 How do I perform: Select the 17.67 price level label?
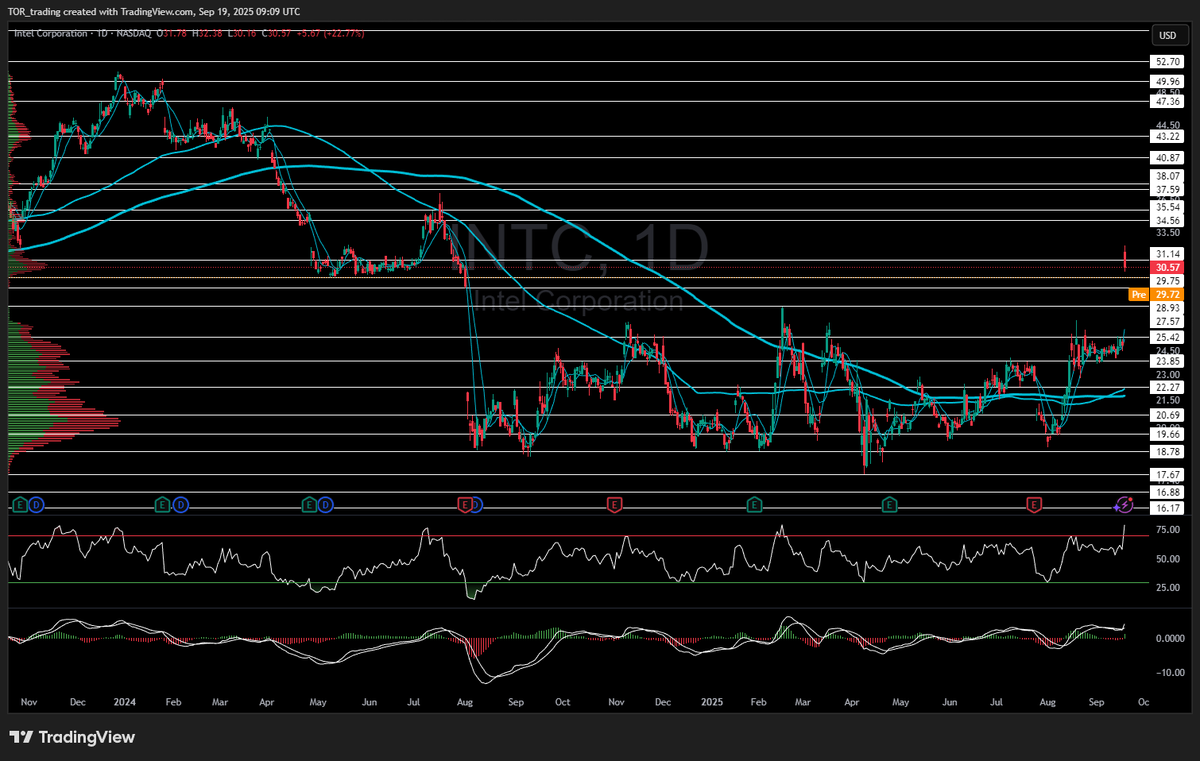pyautogui.click(x=1168, y=474)
